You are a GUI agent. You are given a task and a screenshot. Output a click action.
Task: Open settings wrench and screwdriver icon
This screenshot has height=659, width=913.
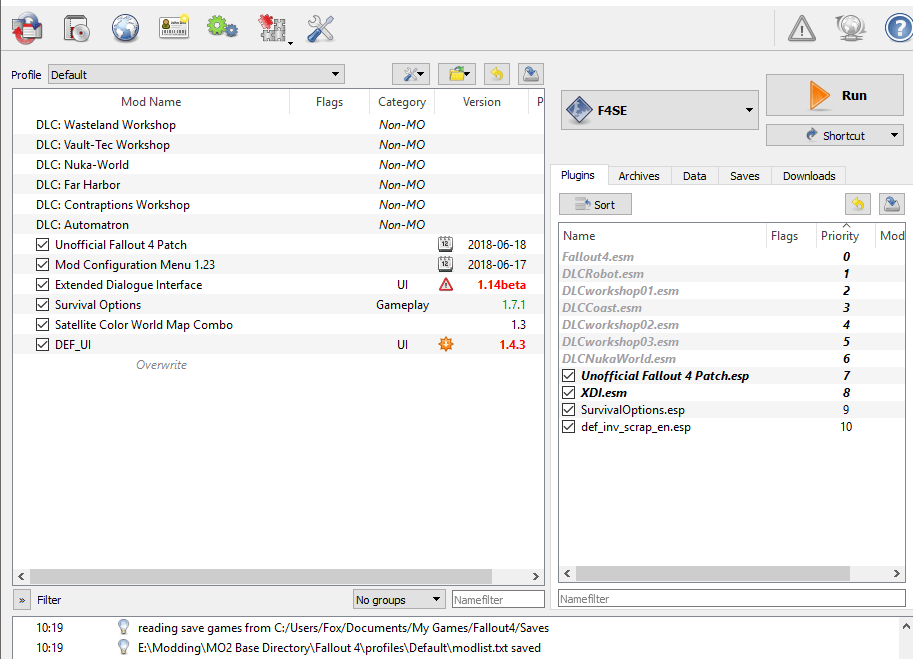(x=320, y=29)
